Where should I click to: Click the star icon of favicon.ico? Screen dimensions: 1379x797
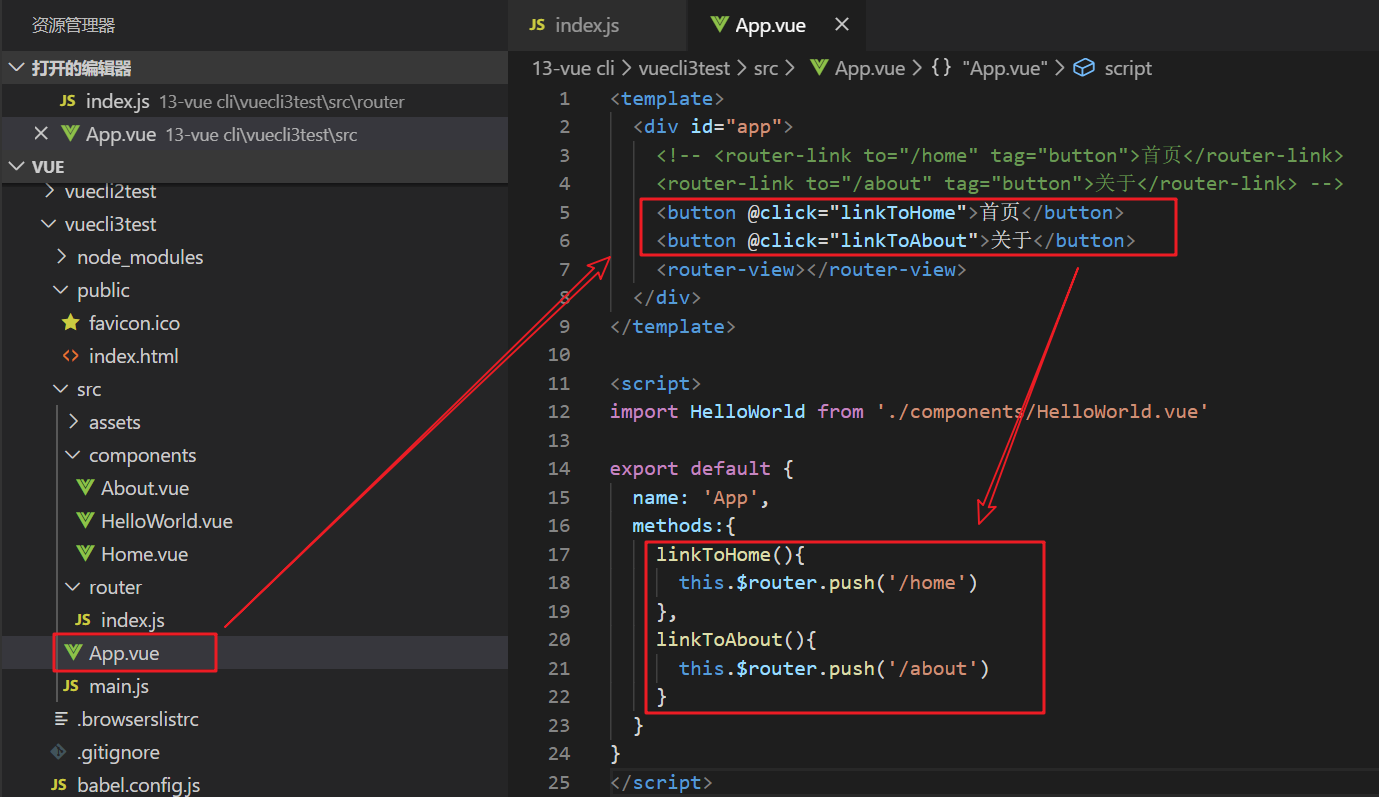[x=70, y=323]
